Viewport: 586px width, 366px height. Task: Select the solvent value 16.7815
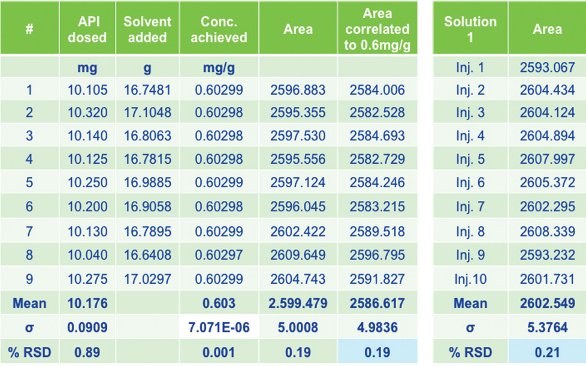pyautogui.click(x=148, y=159)
